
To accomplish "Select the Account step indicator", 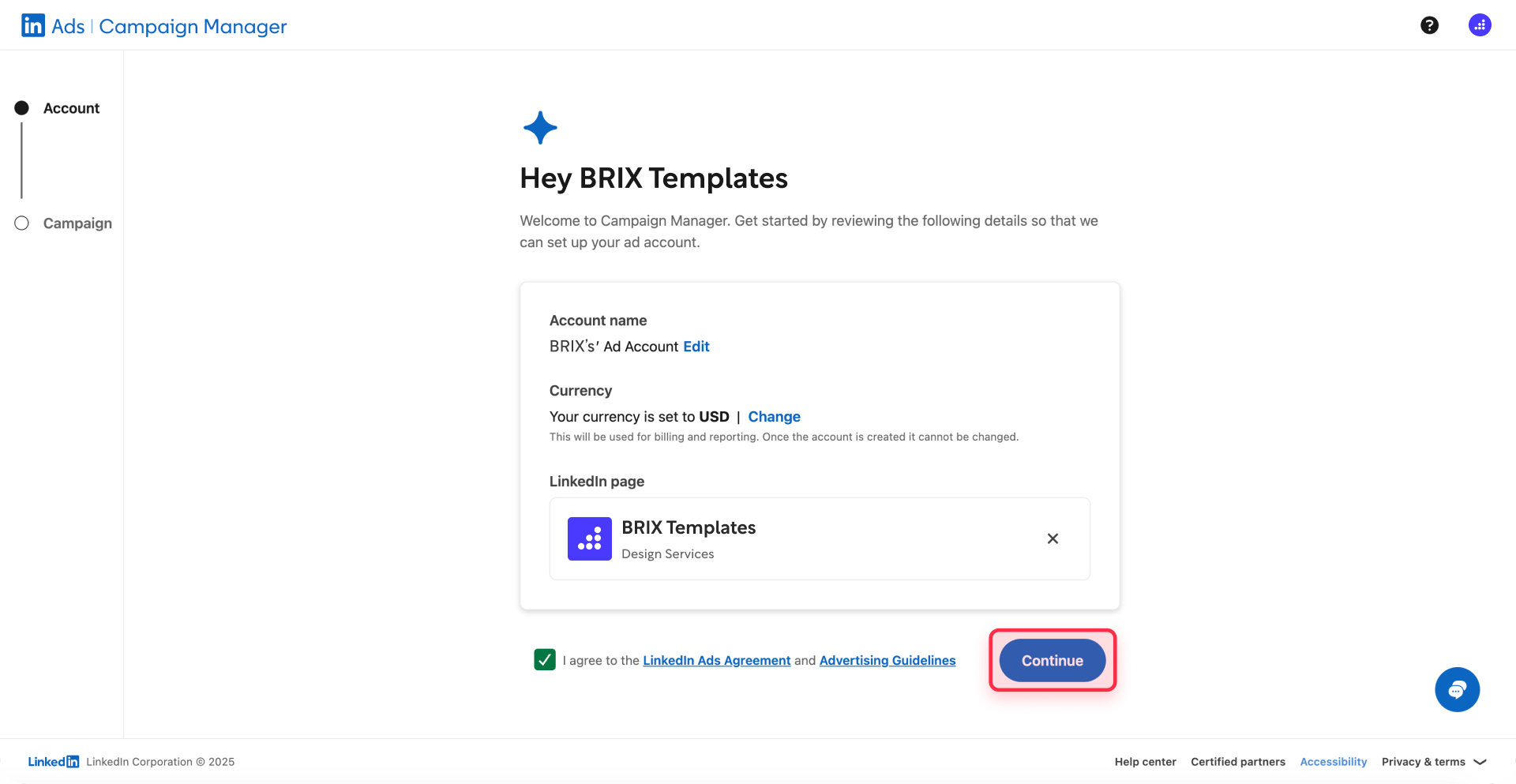I will (21, 108).
